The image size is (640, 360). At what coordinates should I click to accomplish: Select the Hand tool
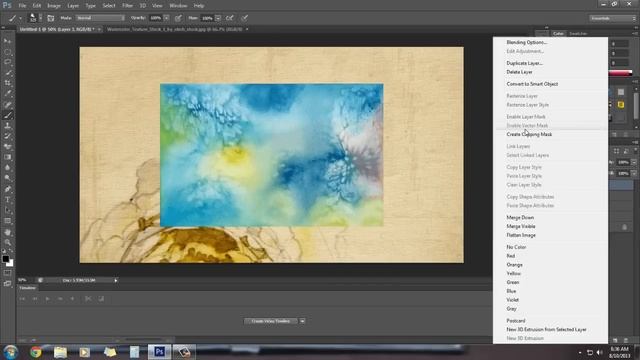point(7,232)
